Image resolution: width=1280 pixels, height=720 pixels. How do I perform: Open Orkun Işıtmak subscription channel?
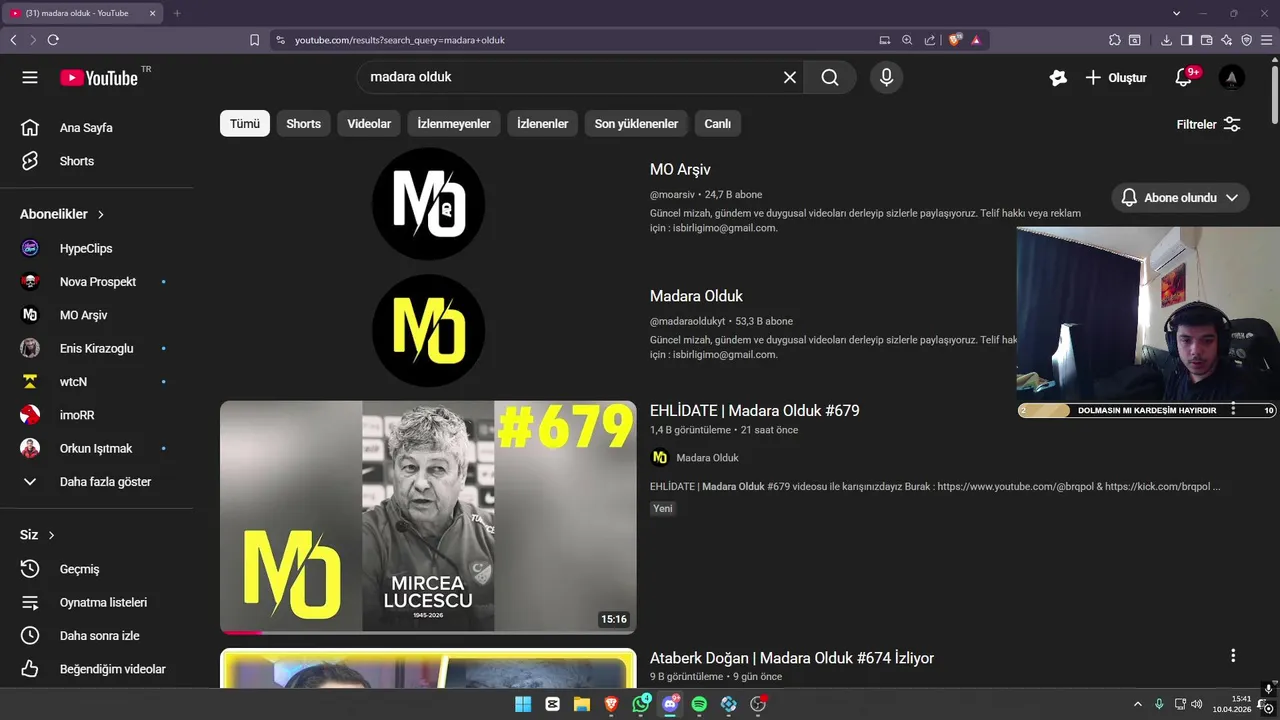coord(96,448)
